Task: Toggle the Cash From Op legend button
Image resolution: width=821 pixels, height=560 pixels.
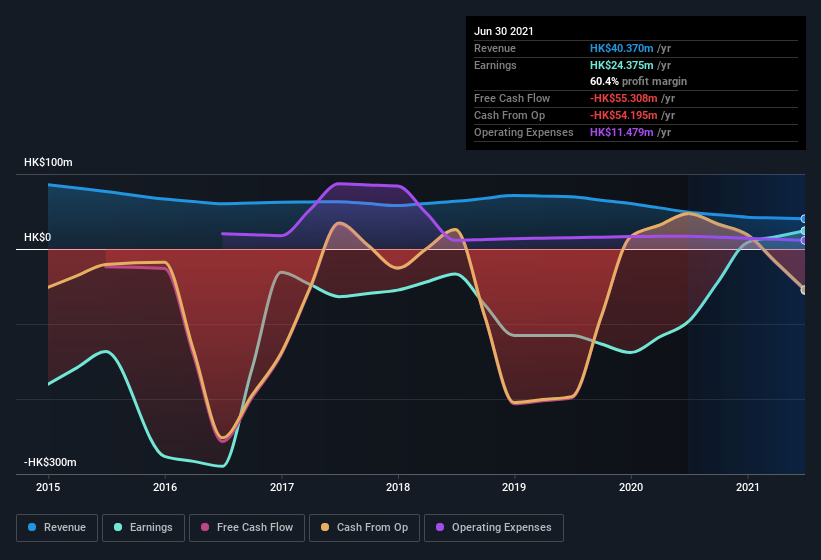Action: [364, 528]
